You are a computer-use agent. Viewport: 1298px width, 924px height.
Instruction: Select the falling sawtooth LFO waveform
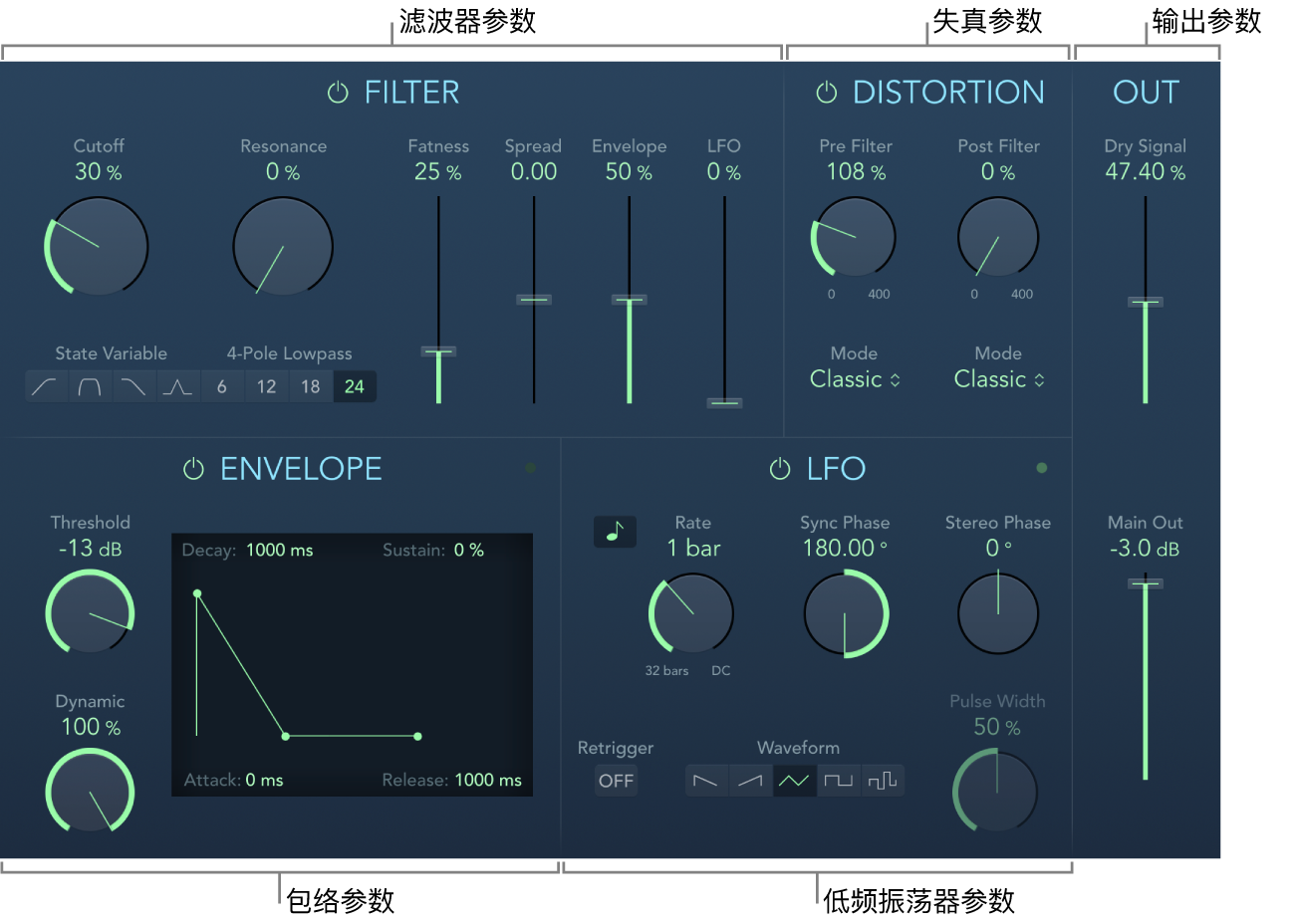(706, 781)
